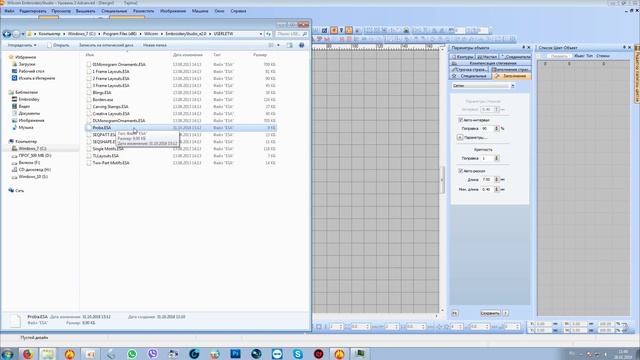Open the Справка menu in Wilcom
Screen dimensions: 640x360
[x=238, y=11]
